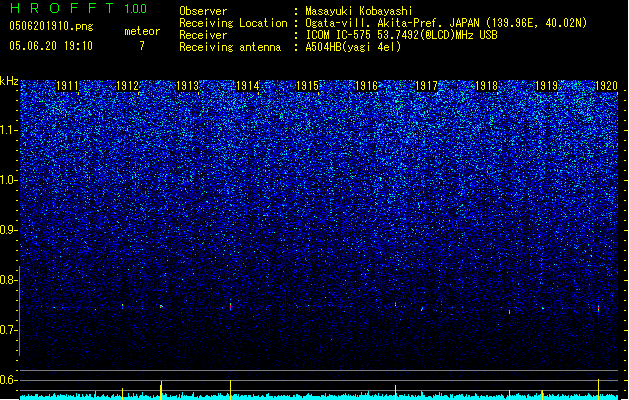Click the Receiving antenna label
Viewport: 629px width, 400px height.
click(x=230, y=47)
